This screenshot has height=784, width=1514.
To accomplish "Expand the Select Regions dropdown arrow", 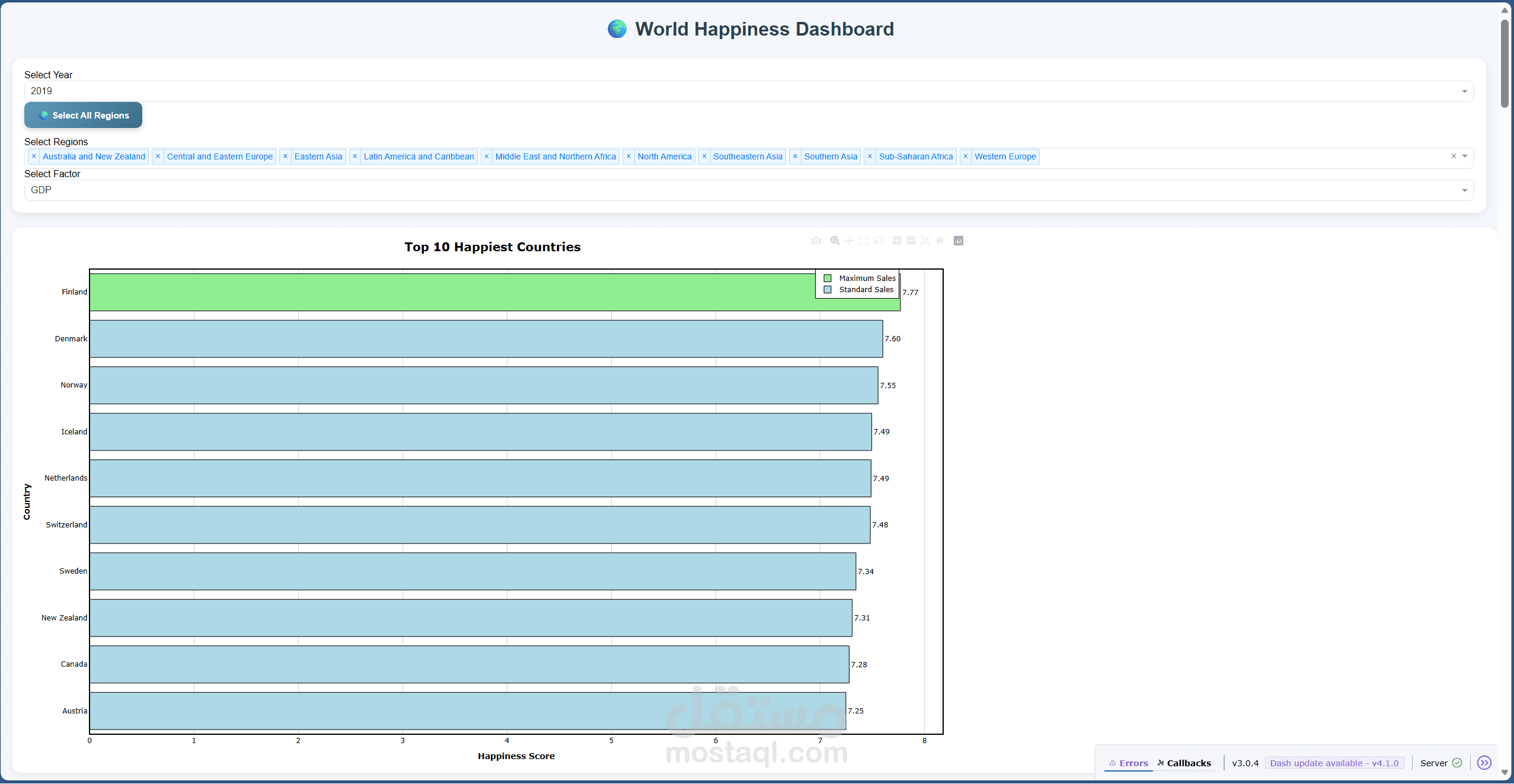I will coord(1465,156).
